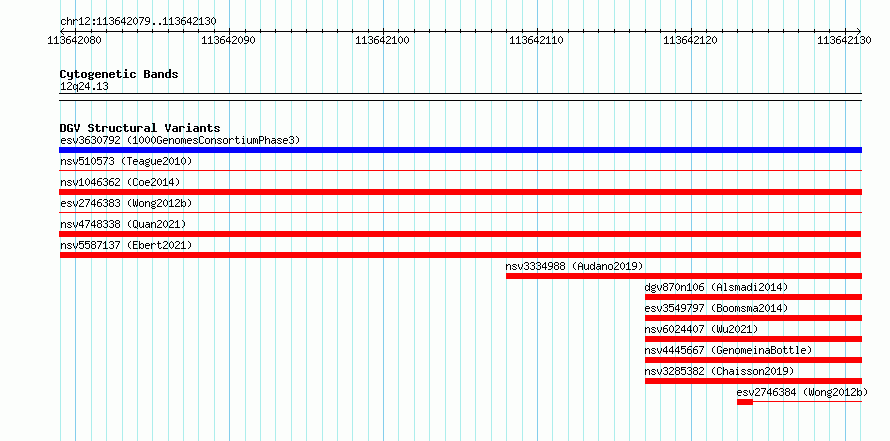Click the chr12:113642079..113642130 region label
Image resolution: width=890 pixels, height=441 pixels.
(138, 22)
